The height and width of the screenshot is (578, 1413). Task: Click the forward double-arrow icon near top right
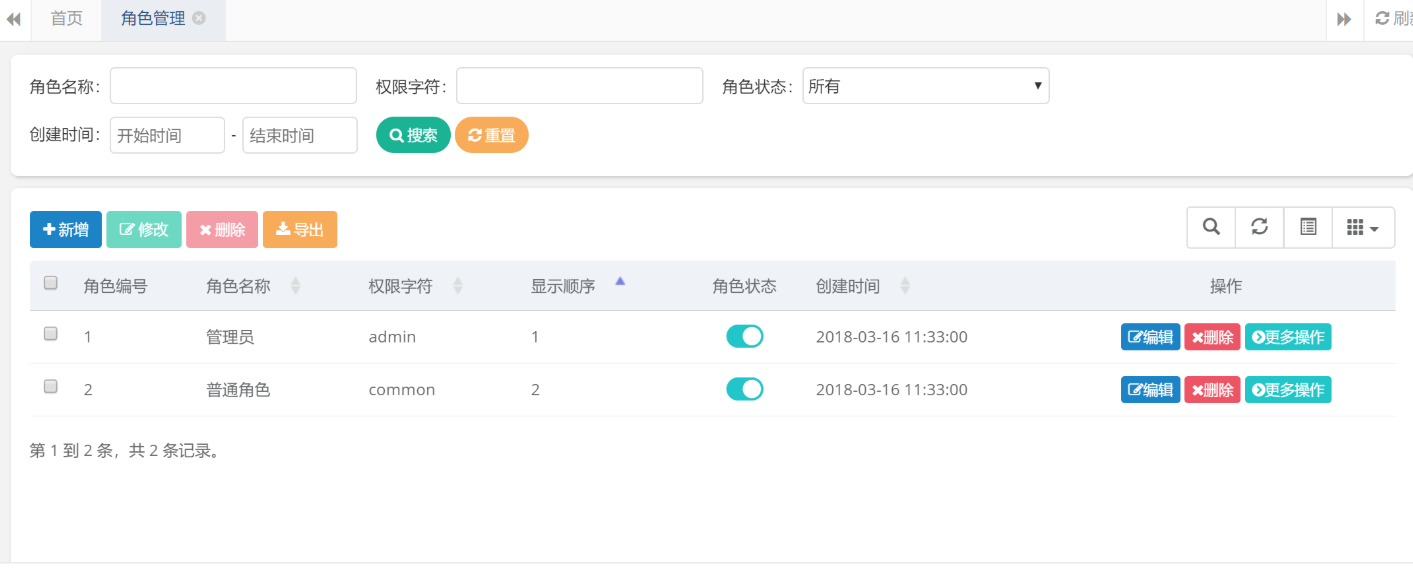pos(1344,18)
